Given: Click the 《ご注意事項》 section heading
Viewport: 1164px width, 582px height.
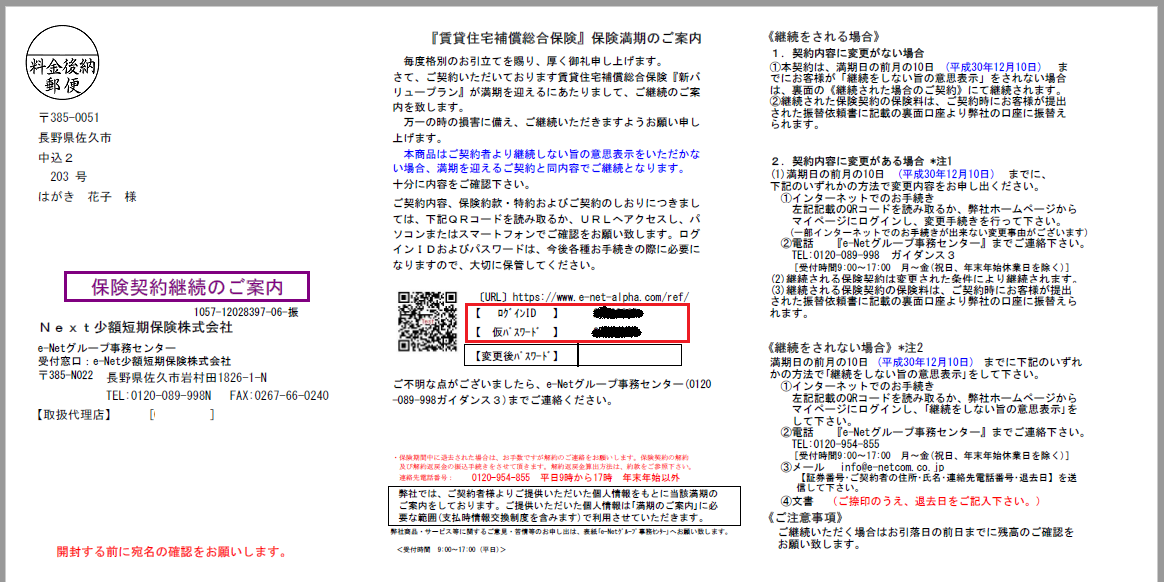Looking at the screenshot, I should [808, 516].
